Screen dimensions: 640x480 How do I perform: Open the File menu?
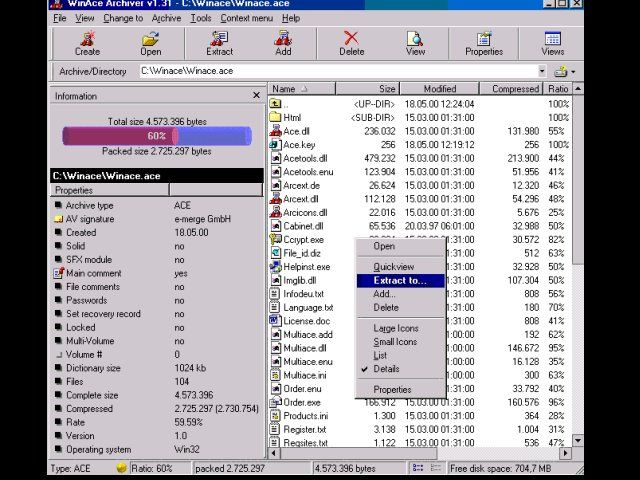tap(60, 18)
